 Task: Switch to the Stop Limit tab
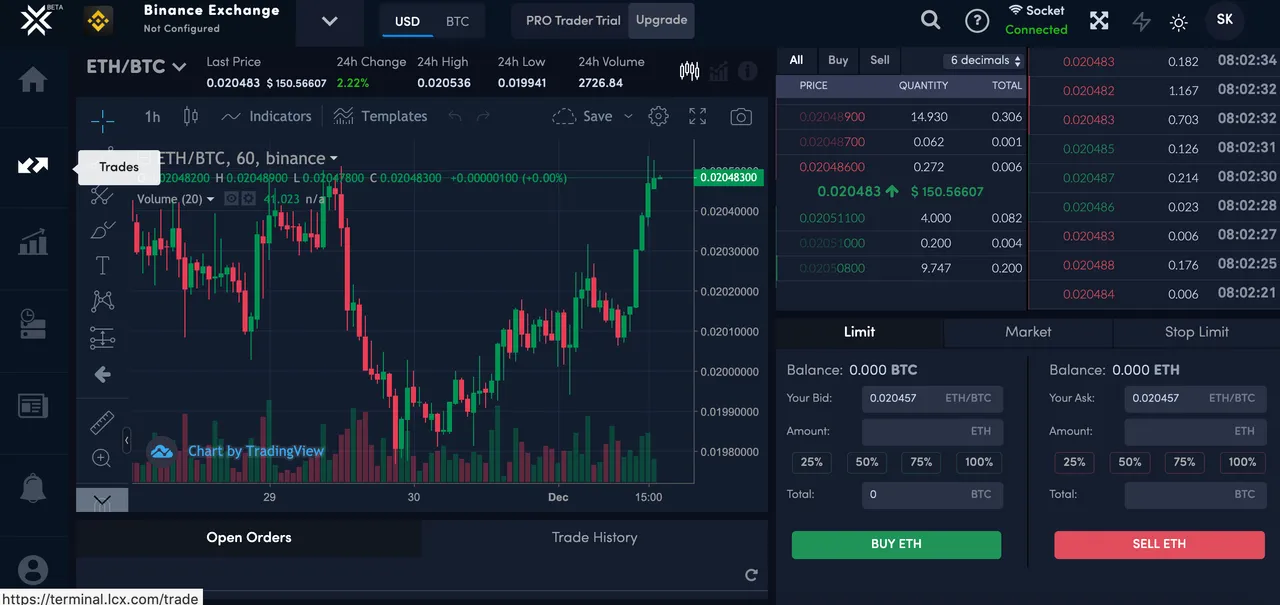click(1196, 332)
